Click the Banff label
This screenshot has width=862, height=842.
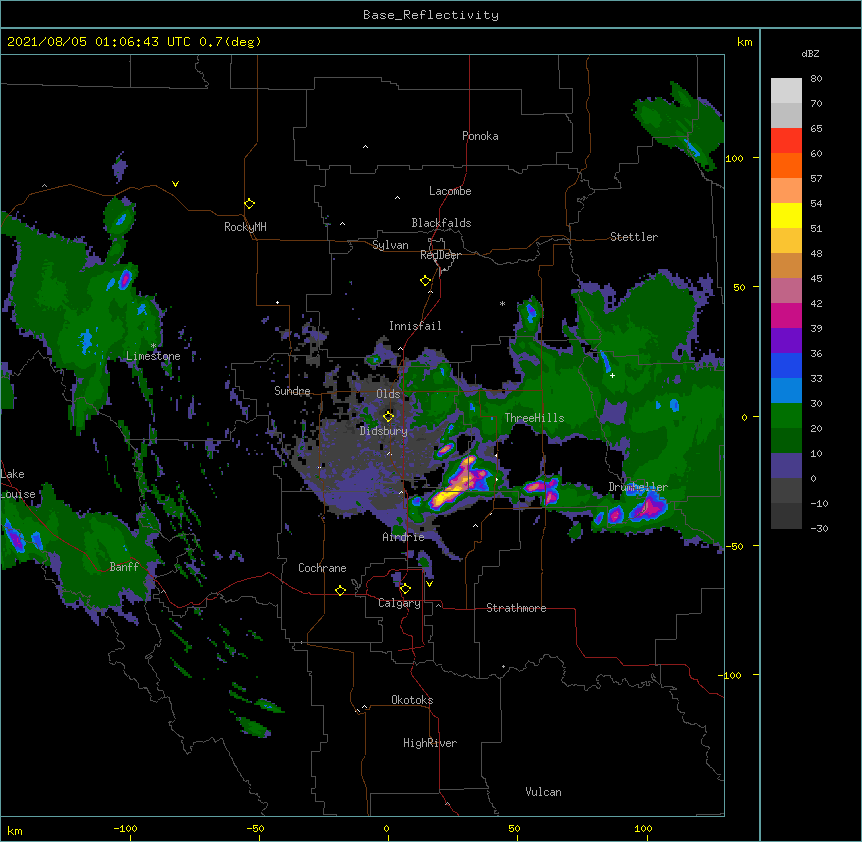click(124, 567)
